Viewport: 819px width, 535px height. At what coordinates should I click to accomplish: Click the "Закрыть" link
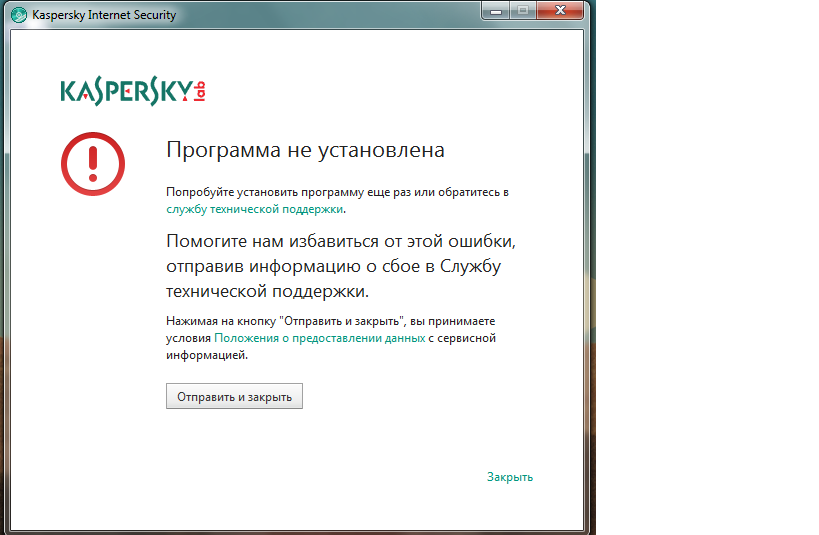510,477
